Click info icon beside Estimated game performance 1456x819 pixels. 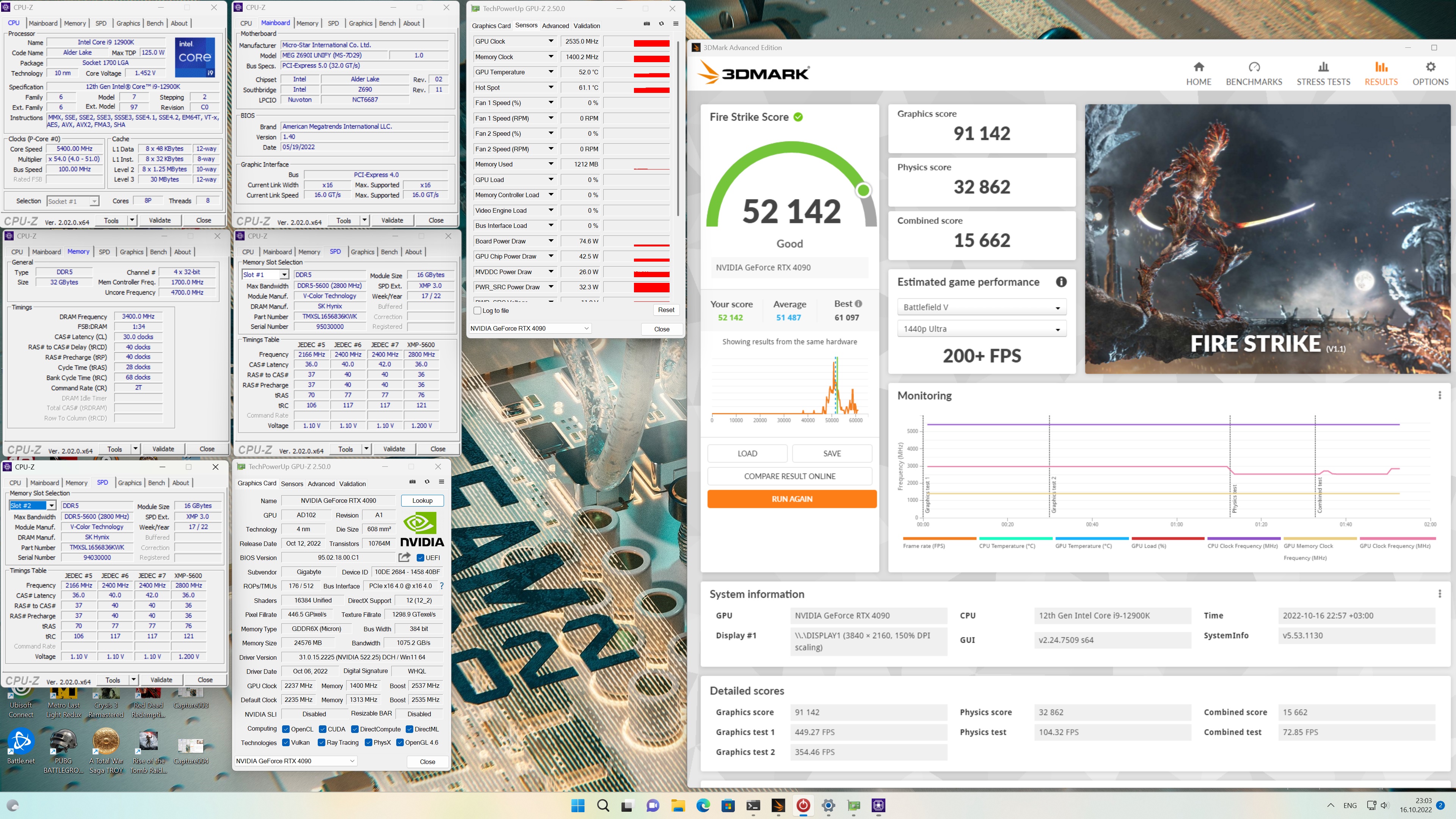coord(1061,281)
